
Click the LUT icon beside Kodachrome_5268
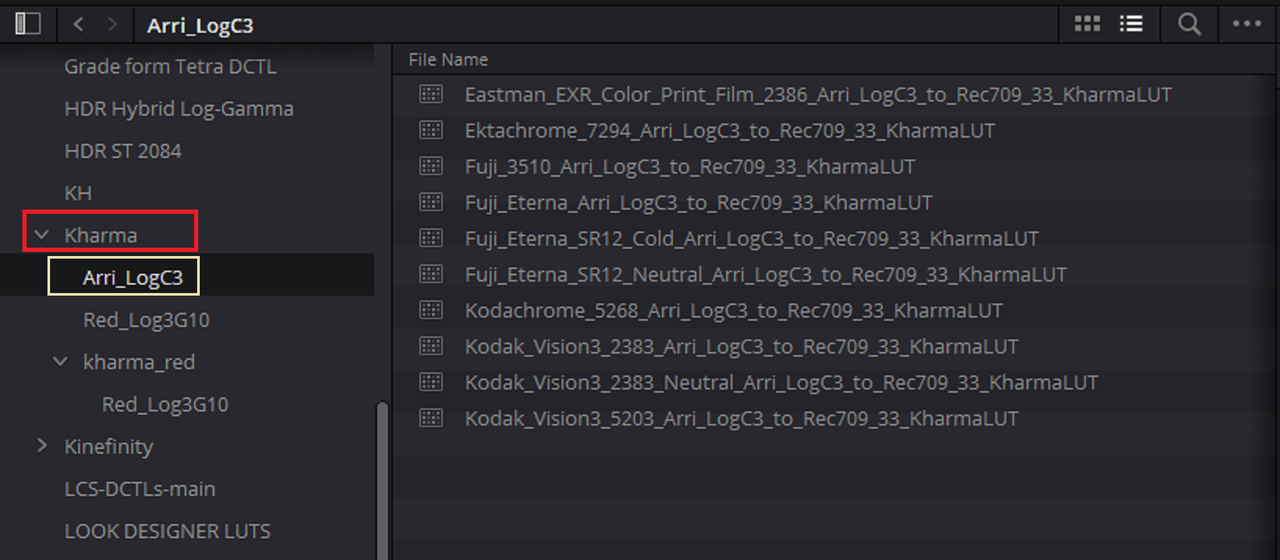point(431,310)
